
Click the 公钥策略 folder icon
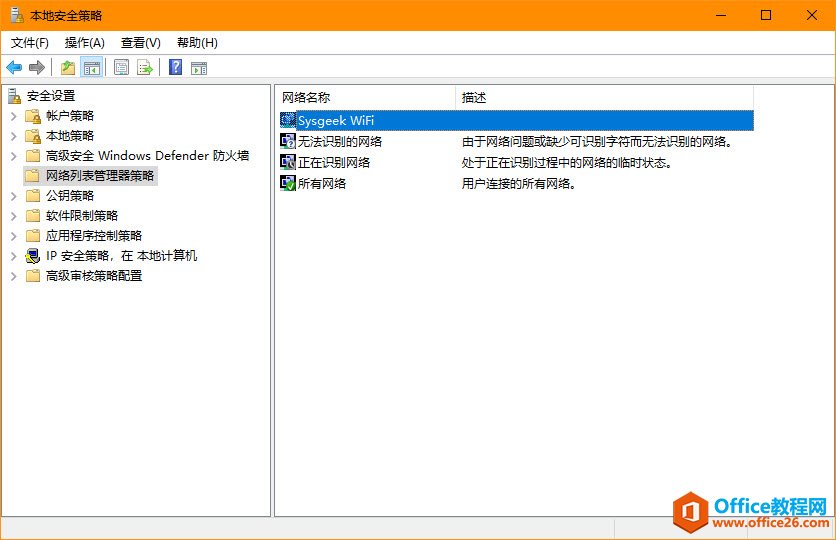[x=33, y=196]
